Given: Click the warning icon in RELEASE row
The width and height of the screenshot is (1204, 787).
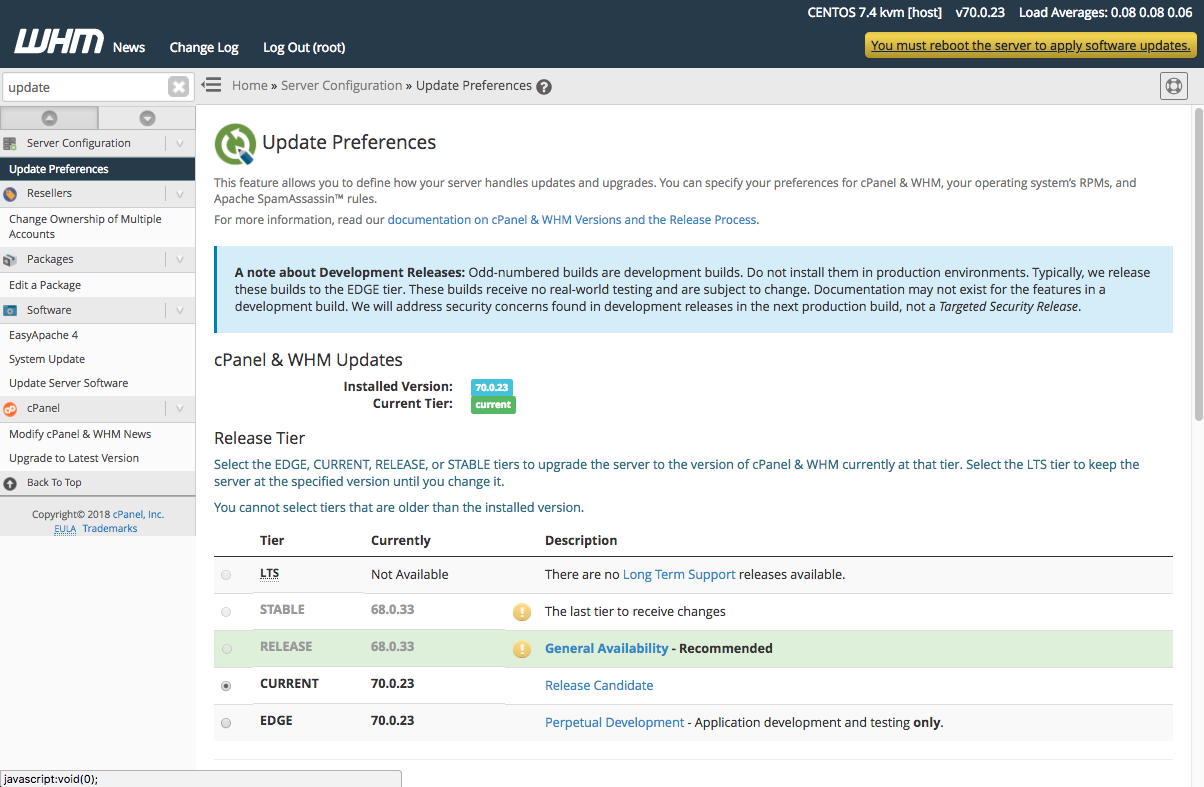Looking at the screenshot, I should (x=522, y=649).
